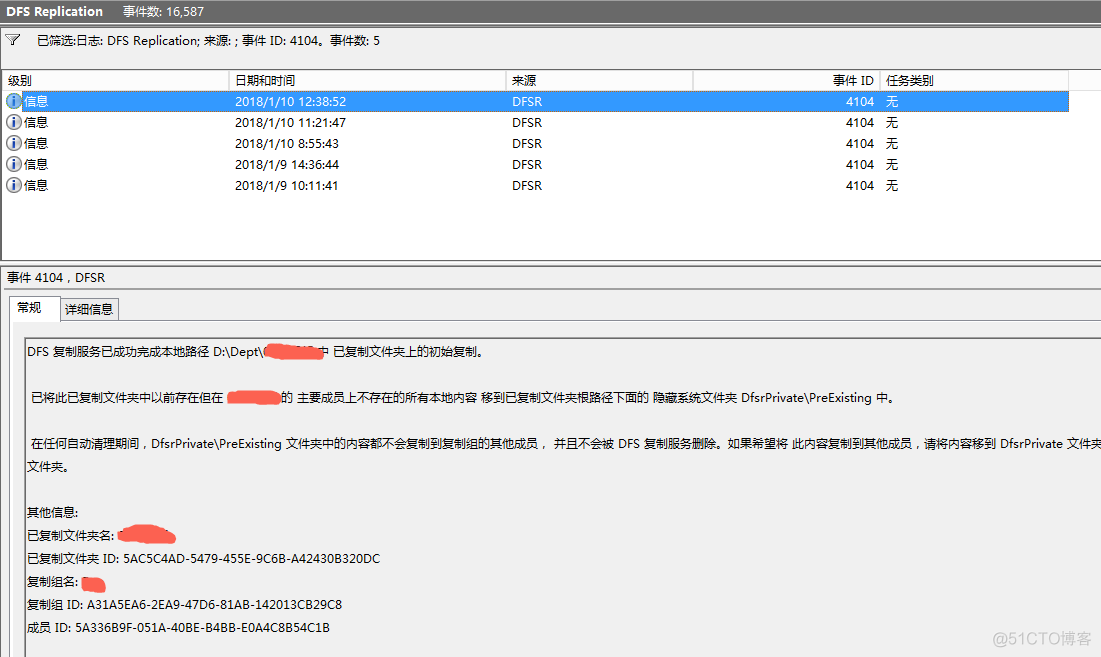The width and height of the screenshot is (1101, 657).
Task: Click the 已复制文件夹名: label
Action: [x=70, y=536]
